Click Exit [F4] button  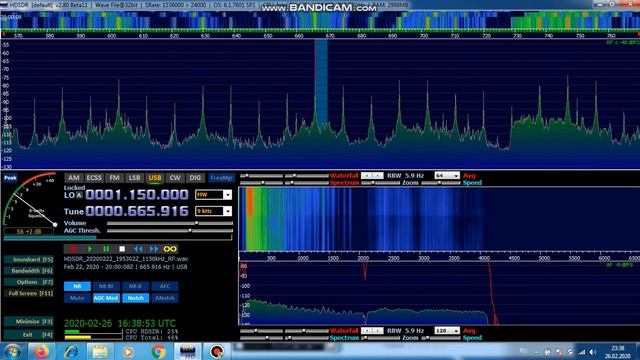point(29,335)
